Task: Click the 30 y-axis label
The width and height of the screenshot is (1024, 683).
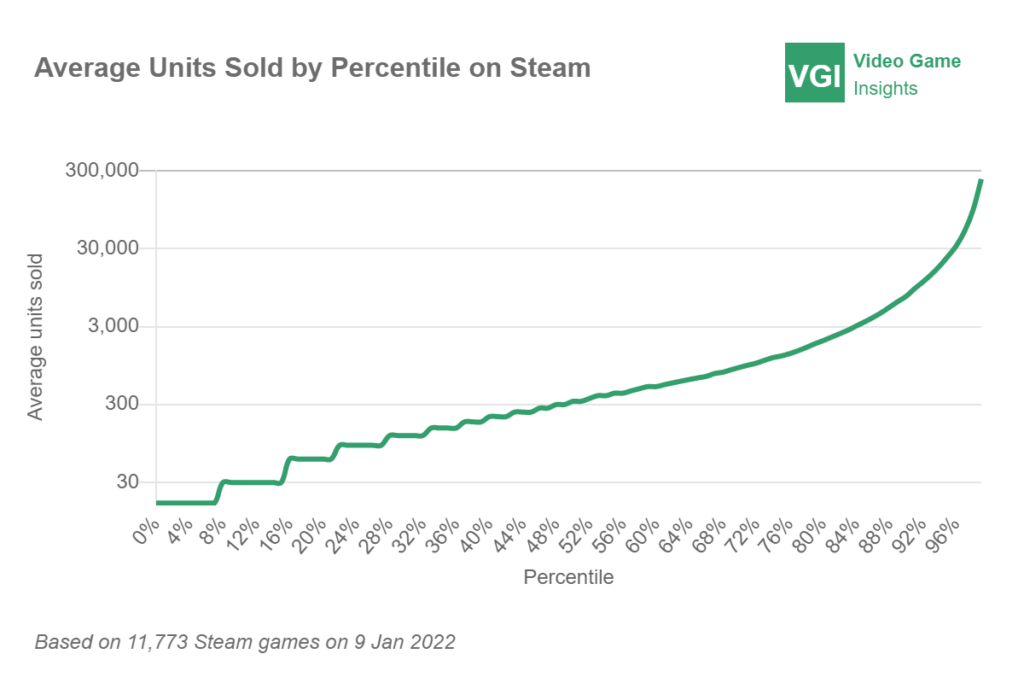Action: (125, 482)
